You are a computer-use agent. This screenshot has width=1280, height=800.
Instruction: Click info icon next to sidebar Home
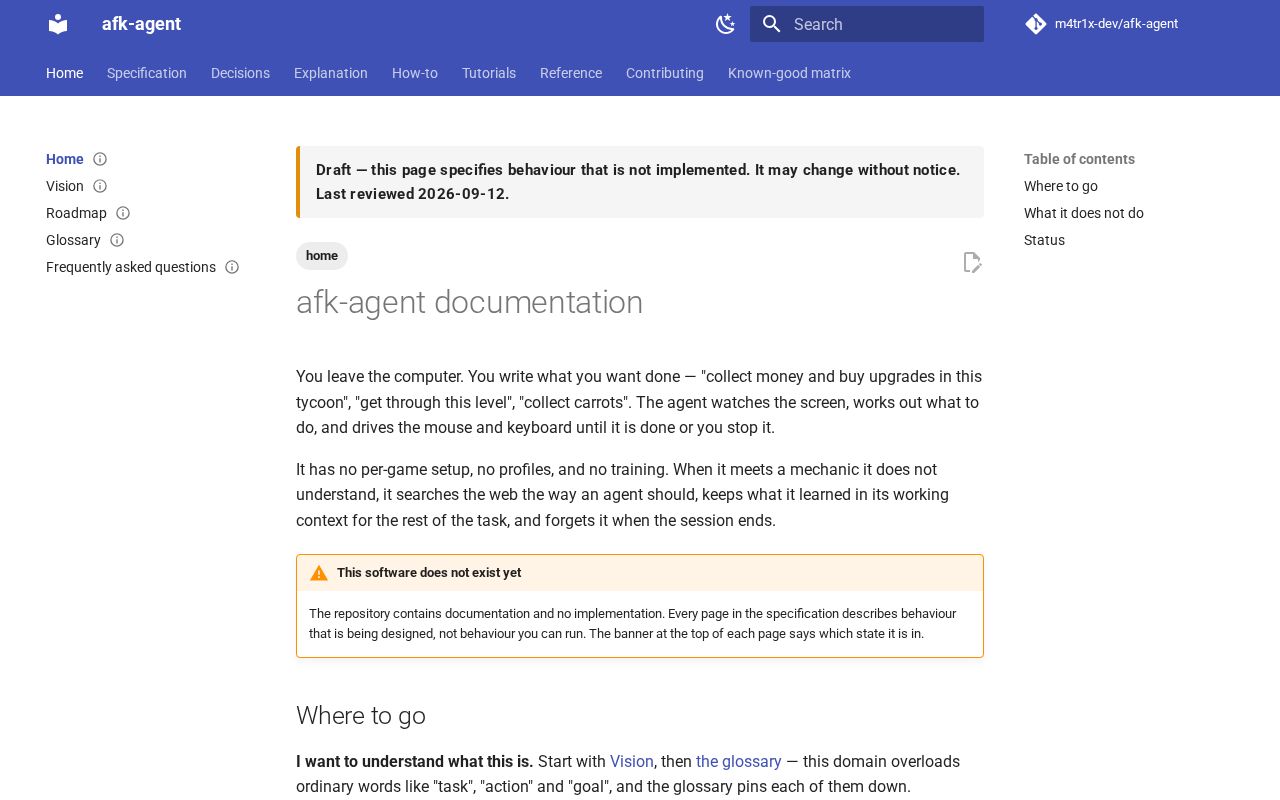(x=100, y=159)
